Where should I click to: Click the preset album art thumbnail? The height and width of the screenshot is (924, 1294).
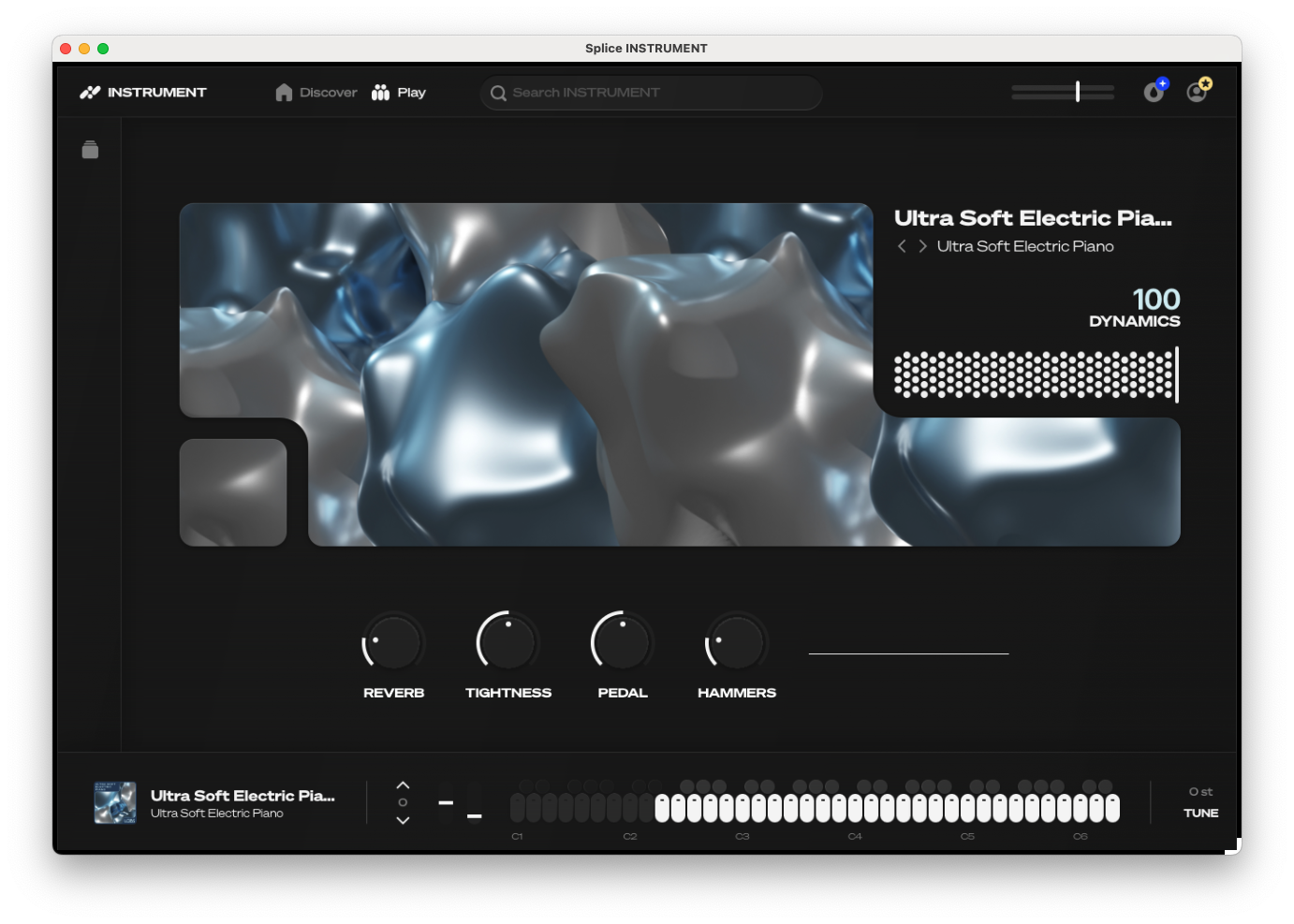point(115,803)
